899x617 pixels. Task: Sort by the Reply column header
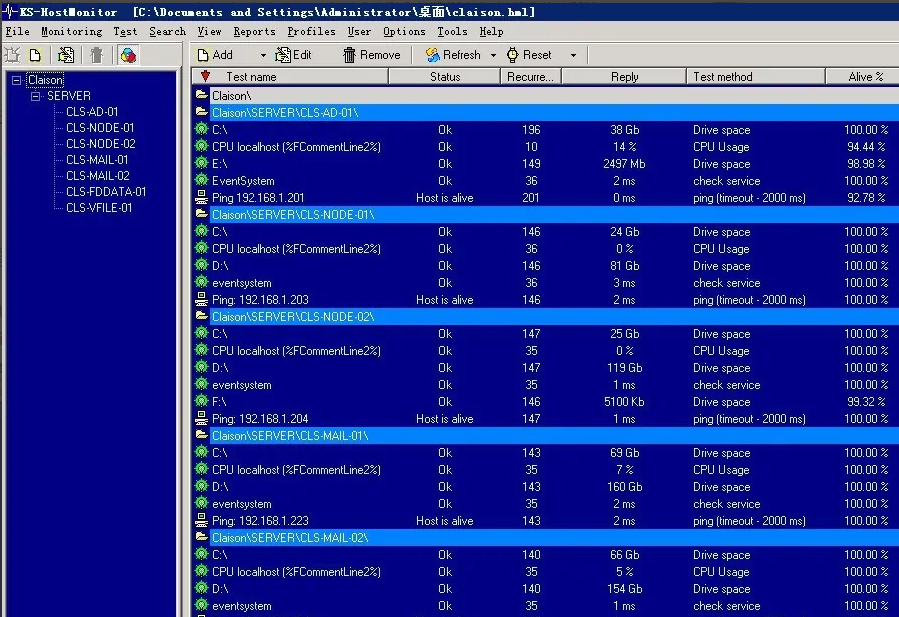coord(624,77)
